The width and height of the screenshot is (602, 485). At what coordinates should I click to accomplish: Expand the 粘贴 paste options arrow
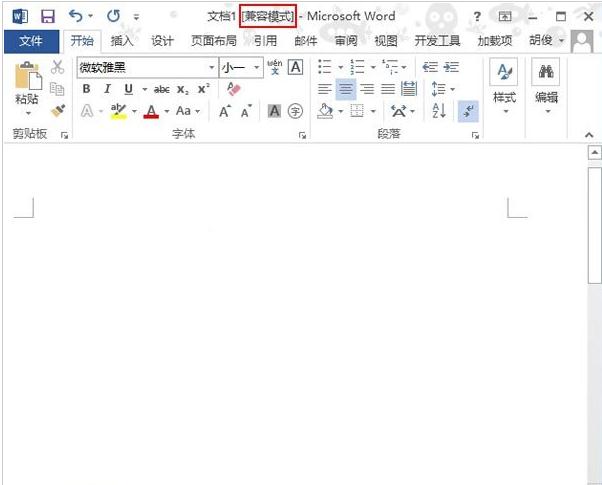point(28,113)
